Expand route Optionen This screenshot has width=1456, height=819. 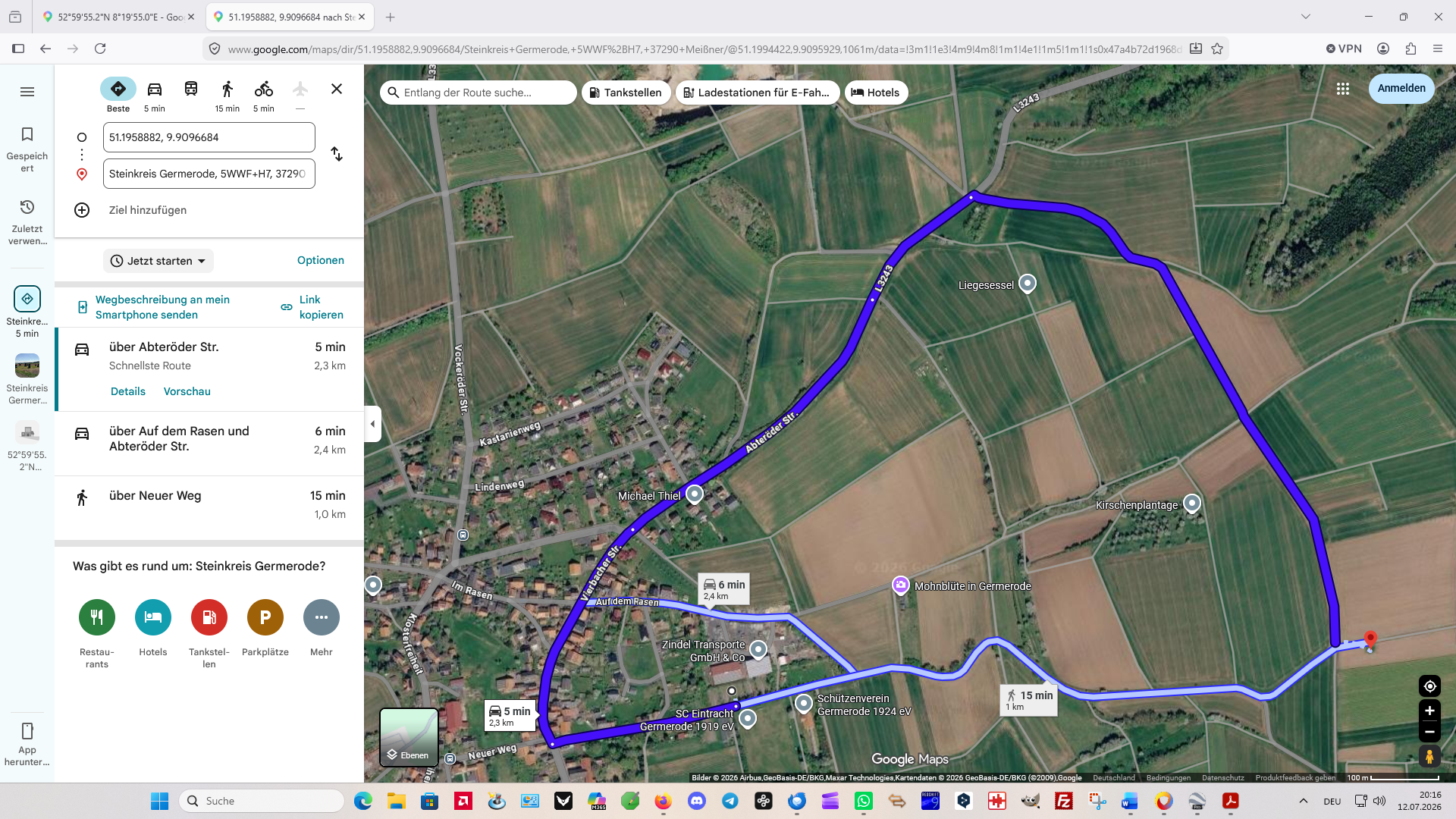point(321,260)
